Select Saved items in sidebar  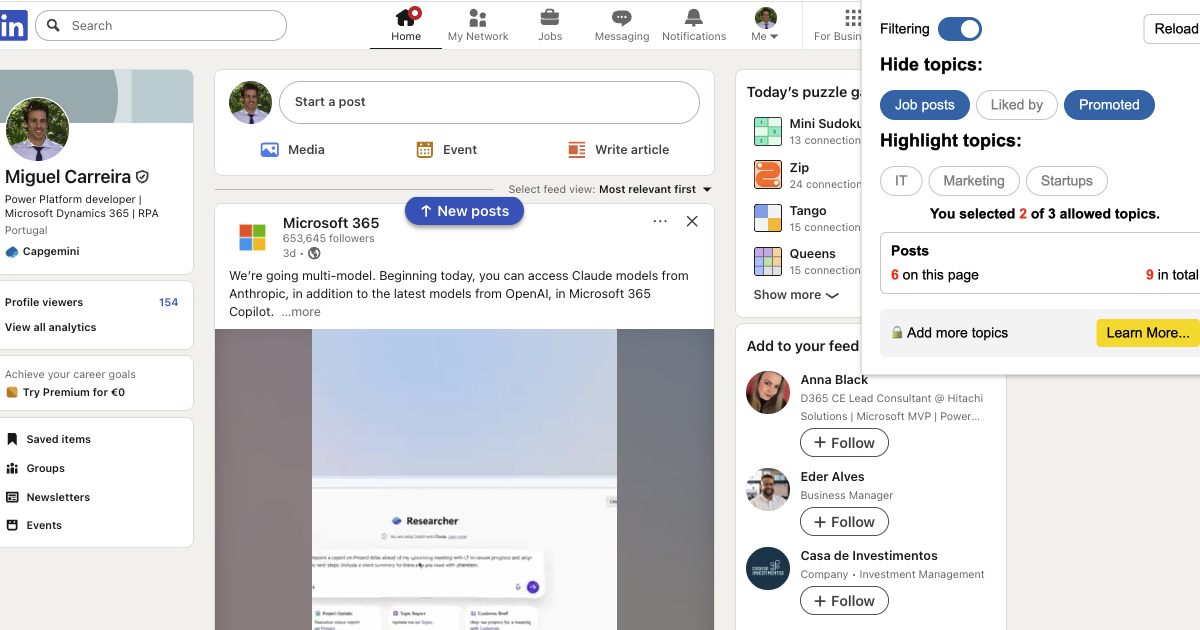pyautogui.click(x=58, y=439)
